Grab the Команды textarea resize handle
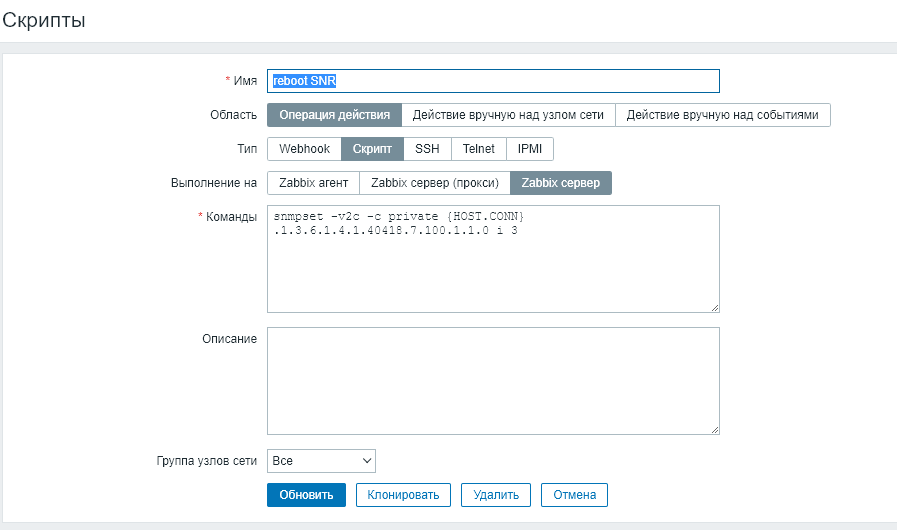This screenshot has width=897, height=530. (x=715, y=308)
